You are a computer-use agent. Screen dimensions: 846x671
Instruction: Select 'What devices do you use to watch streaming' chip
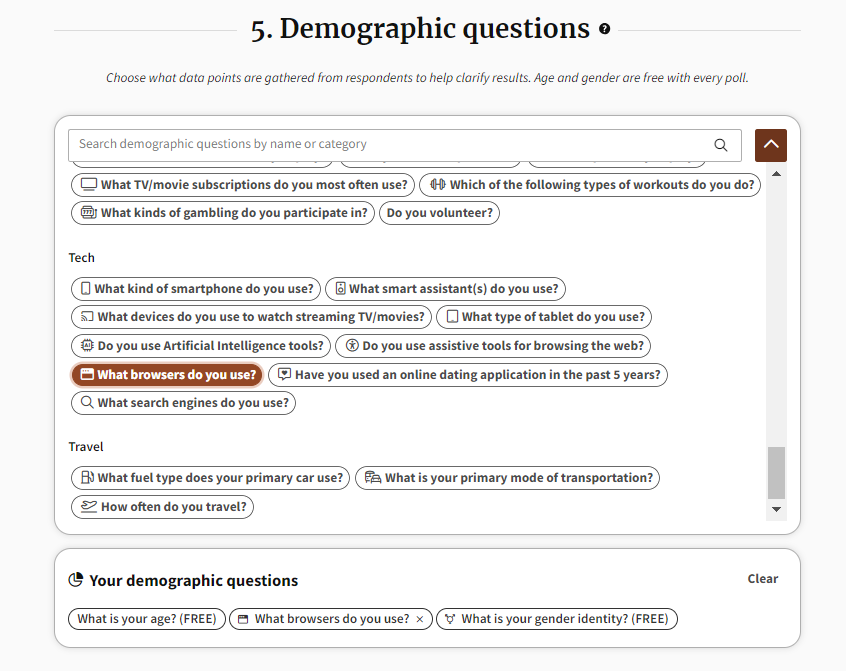tap(251, 317)
